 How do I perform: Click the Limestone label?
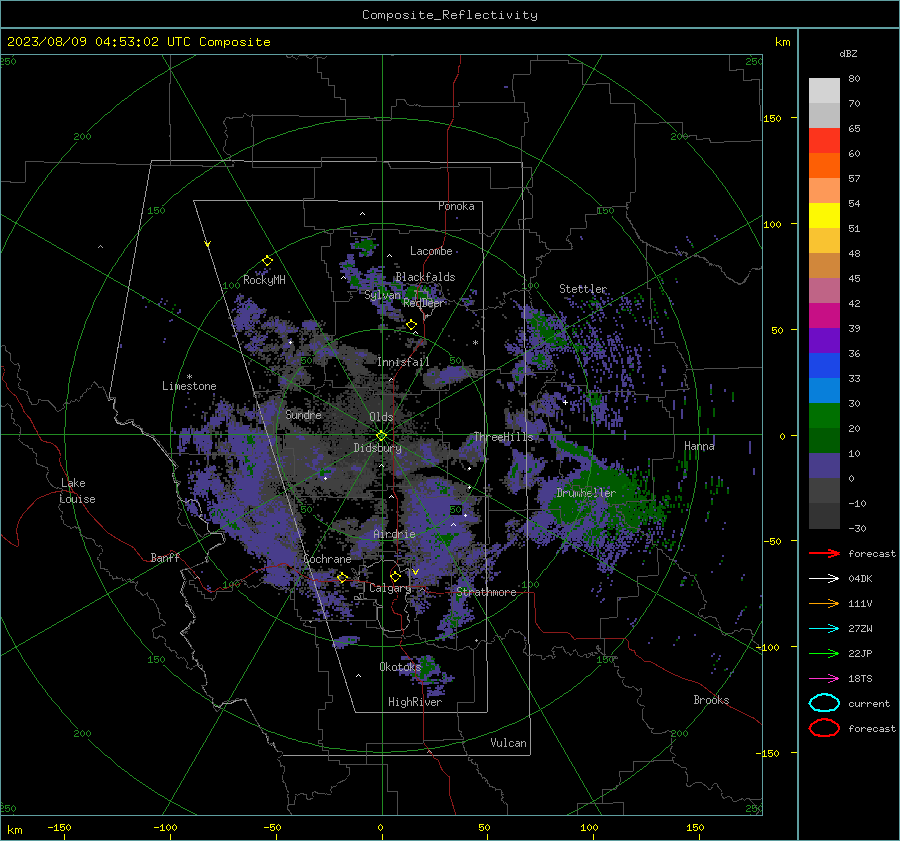pos(189,386)
